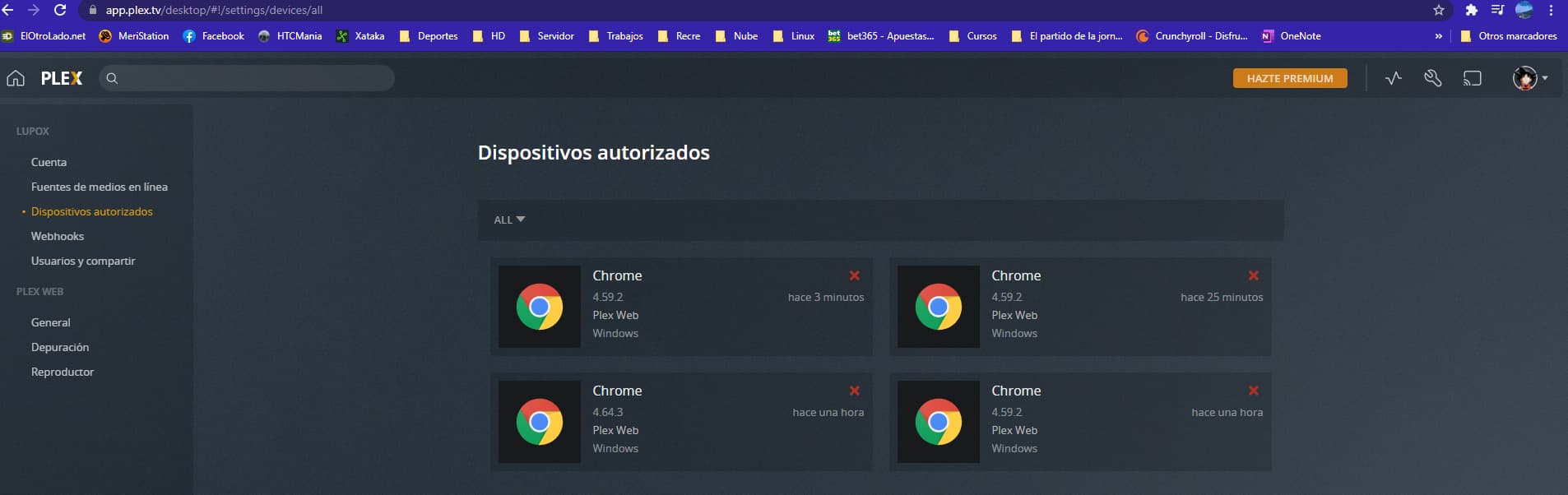Image resolution: width=1568 pixels, height=495 pixels.
Task: Focus the Plex search field
Action: (x=247, y=78)
